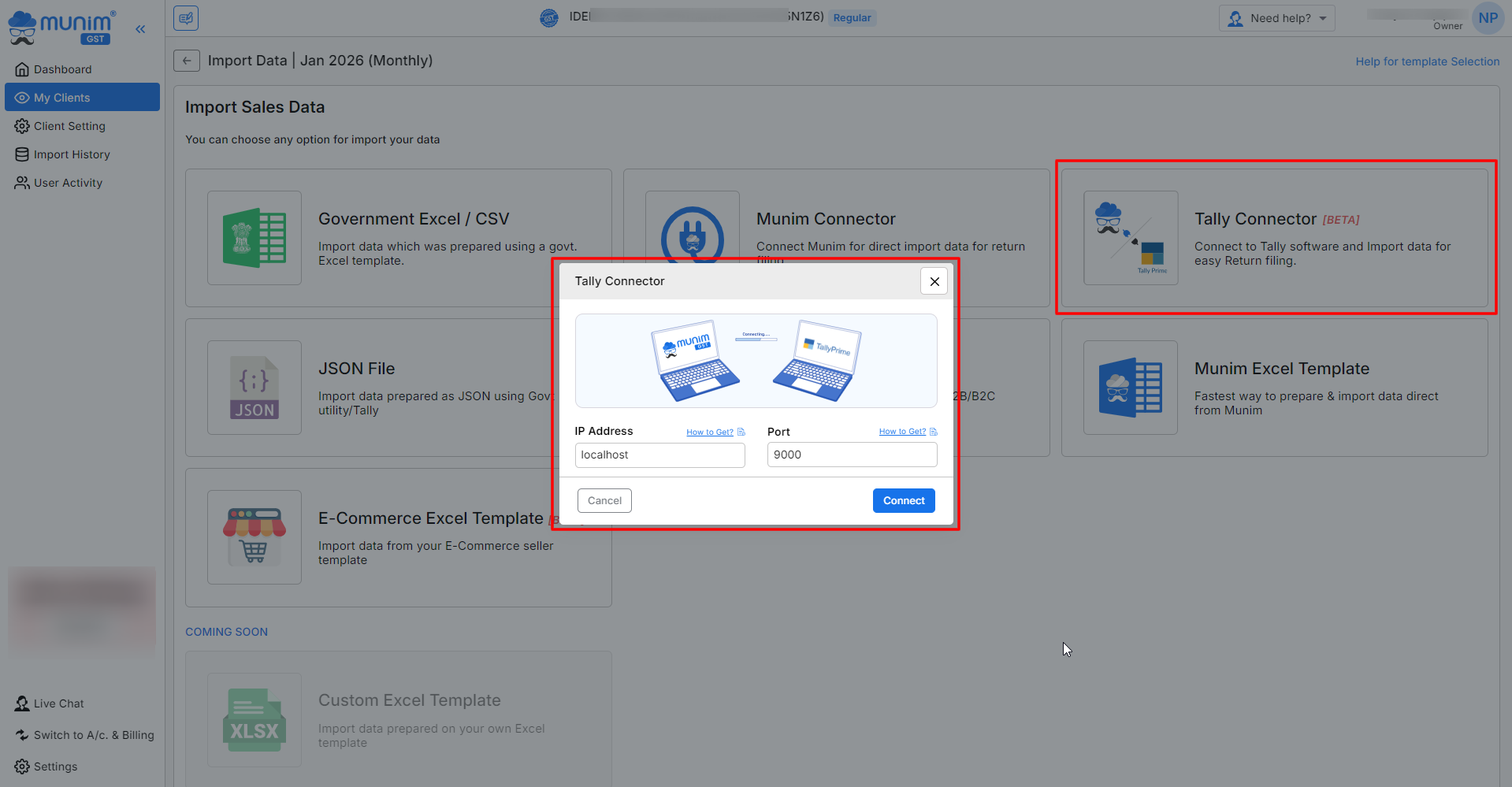Click the NP user avatar
The image size is (1512, 787).
tap(1487, 18)
